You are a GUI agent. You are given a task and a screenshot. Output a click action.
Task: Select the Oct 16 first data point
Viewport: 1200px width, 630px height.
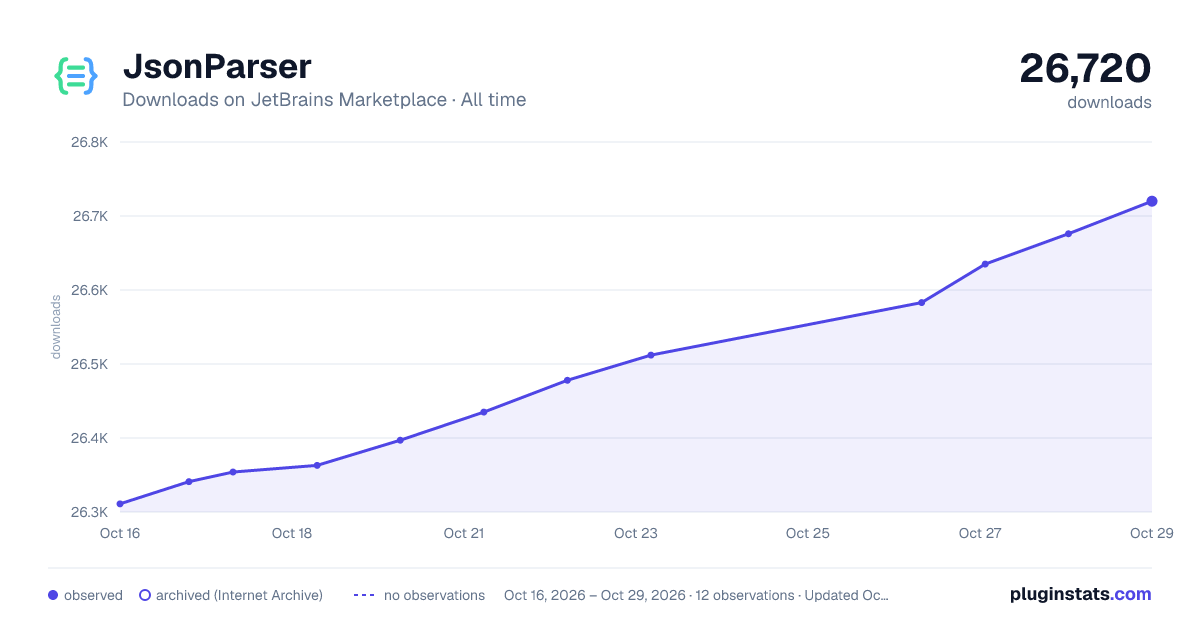[120, 504]
